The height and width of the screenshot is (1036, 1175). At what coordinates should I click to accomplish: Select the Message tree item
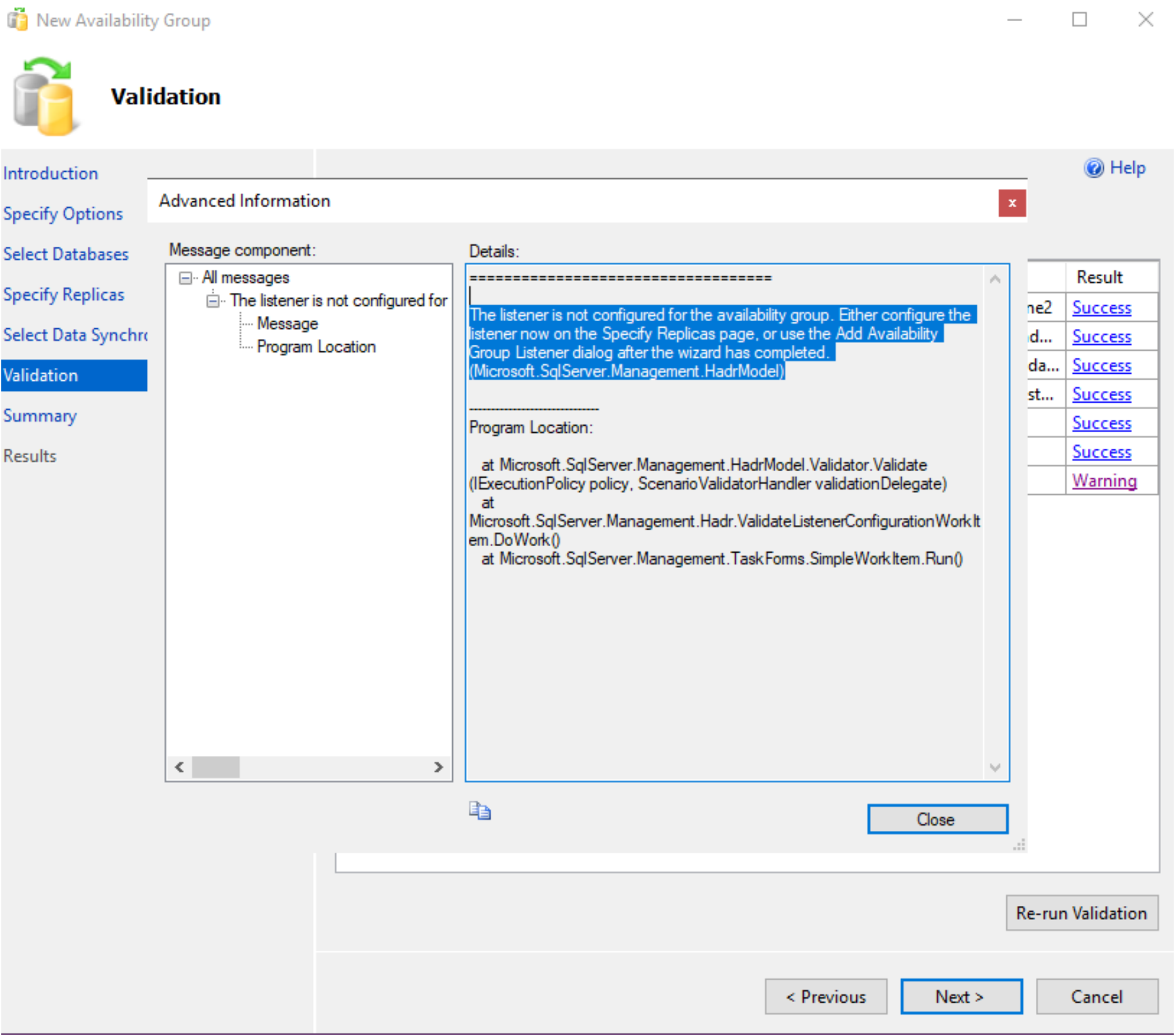[x=287, y=324]
